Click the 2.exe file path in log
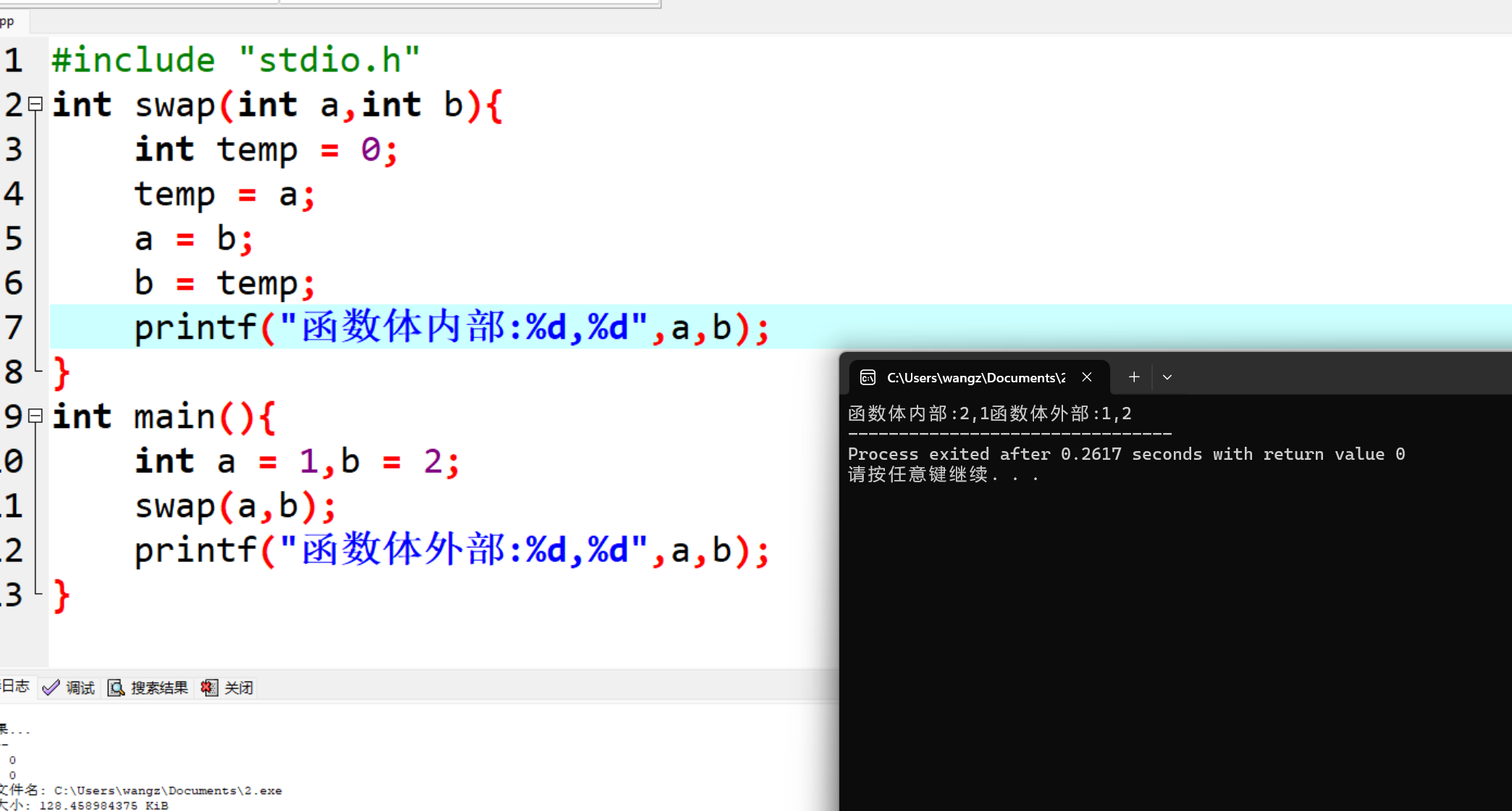The width and height of the screenshot is (1512, 811). pos(168,791)
